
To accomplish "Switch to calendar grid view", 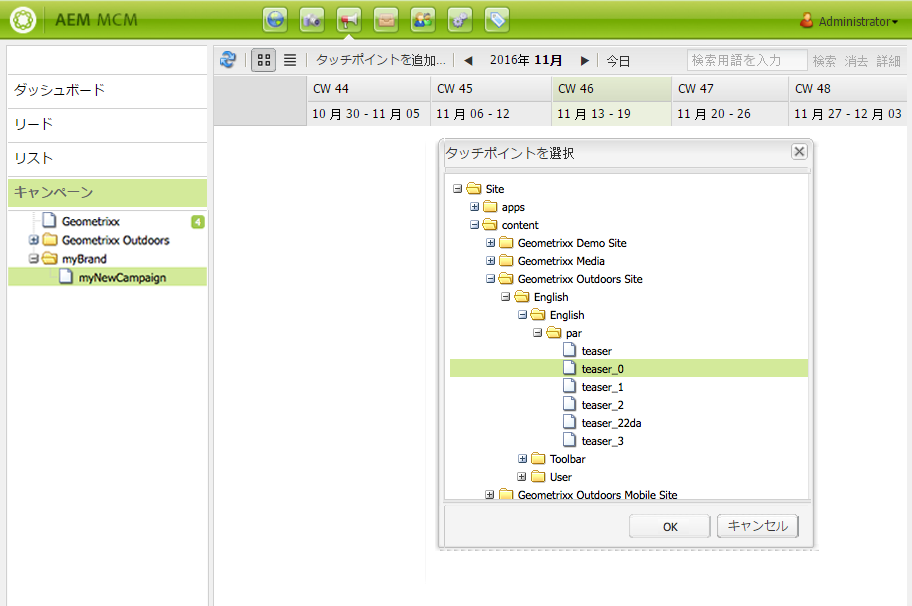I will point(263,60).
